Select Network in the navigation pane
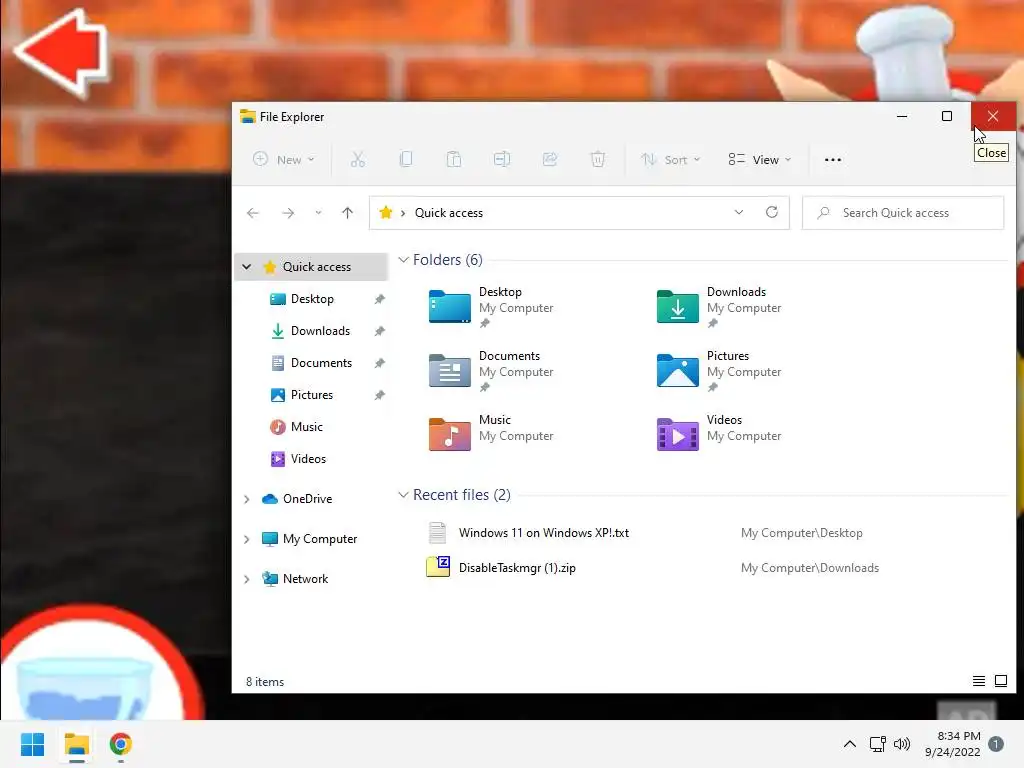The height and width of the screenshot is (768, 1024). 306,579
